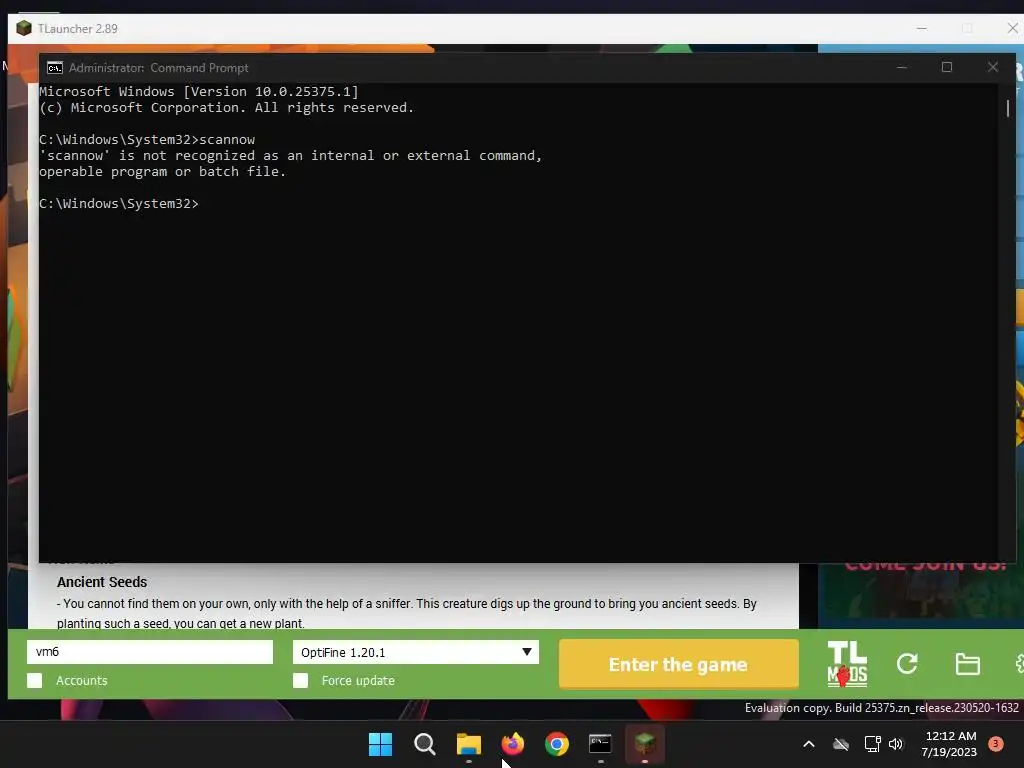Launch Firefox from the taskbar
The height and width of the screenshot is (768, 1024).
513,744
